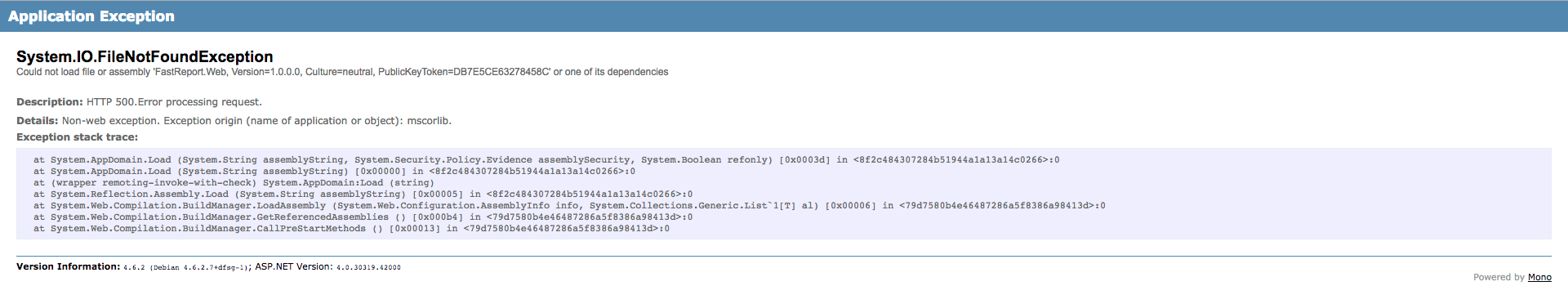Select the BuildManager.LoadAssembly stack line
Image resolution: width=1568 pixels, height=295 pixels.
[569, 206]
